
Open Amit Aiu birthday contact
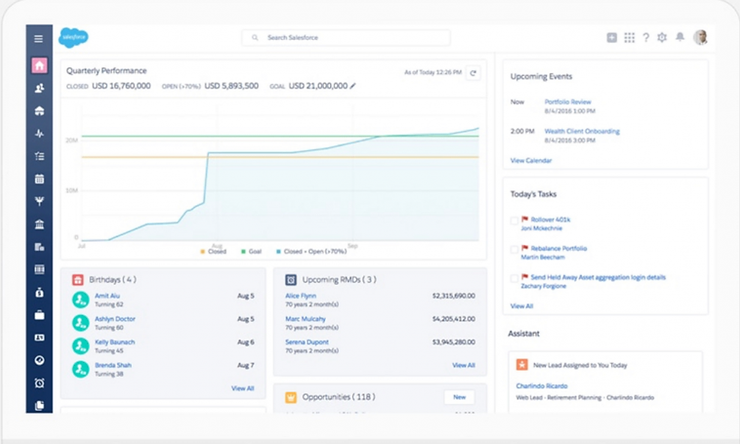107,296
